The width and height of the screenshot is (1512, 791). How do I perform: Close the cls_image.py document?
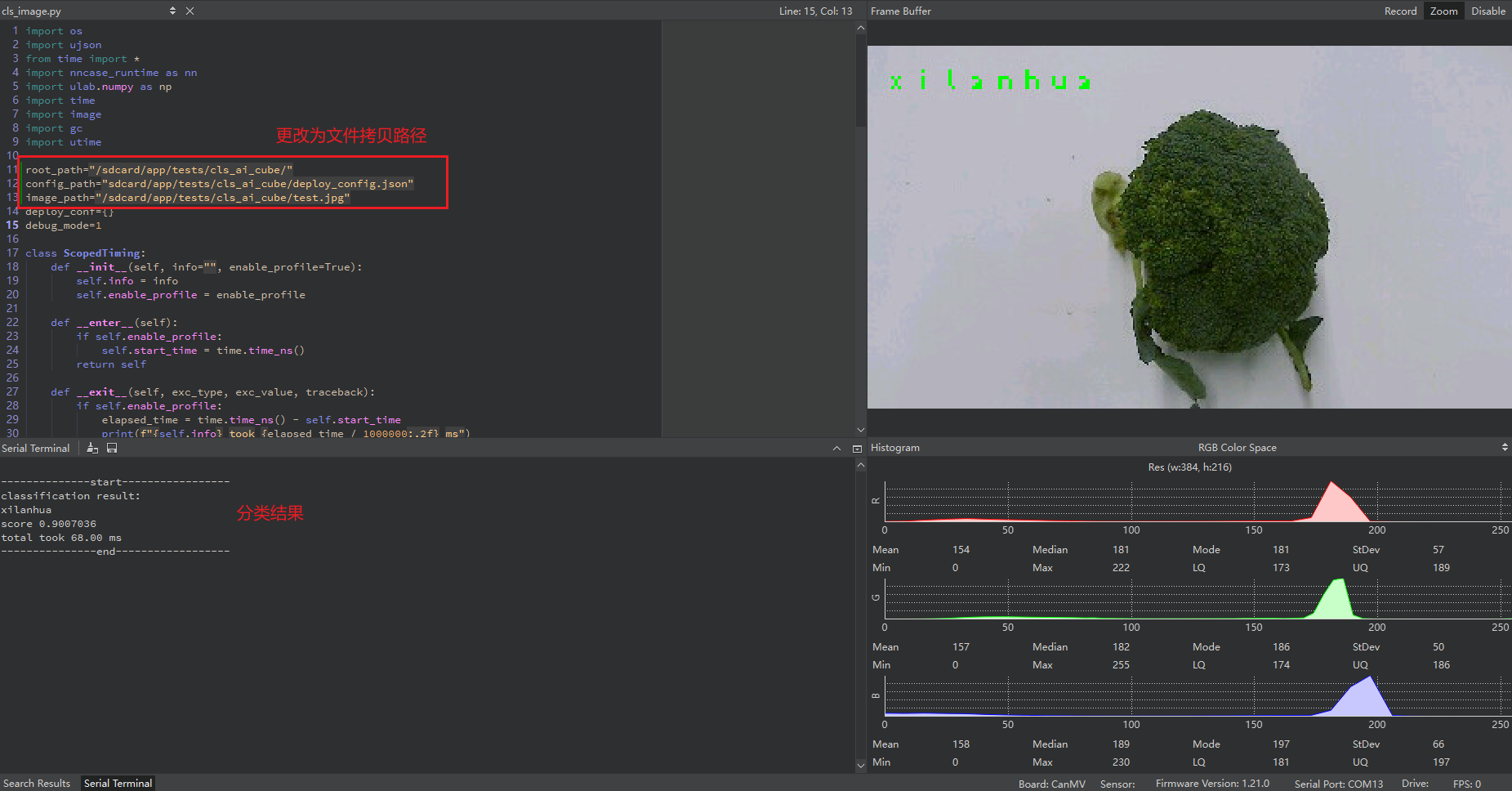190,11
